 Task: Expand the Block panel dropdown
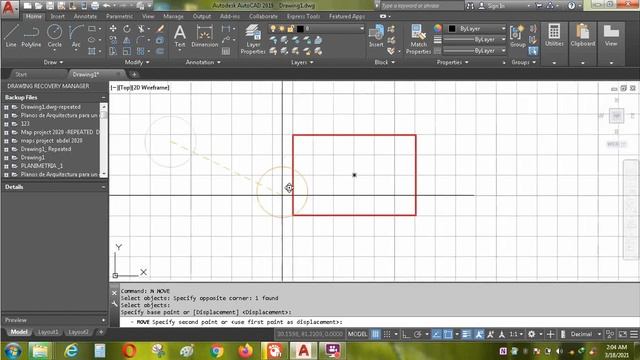(384, 62)
